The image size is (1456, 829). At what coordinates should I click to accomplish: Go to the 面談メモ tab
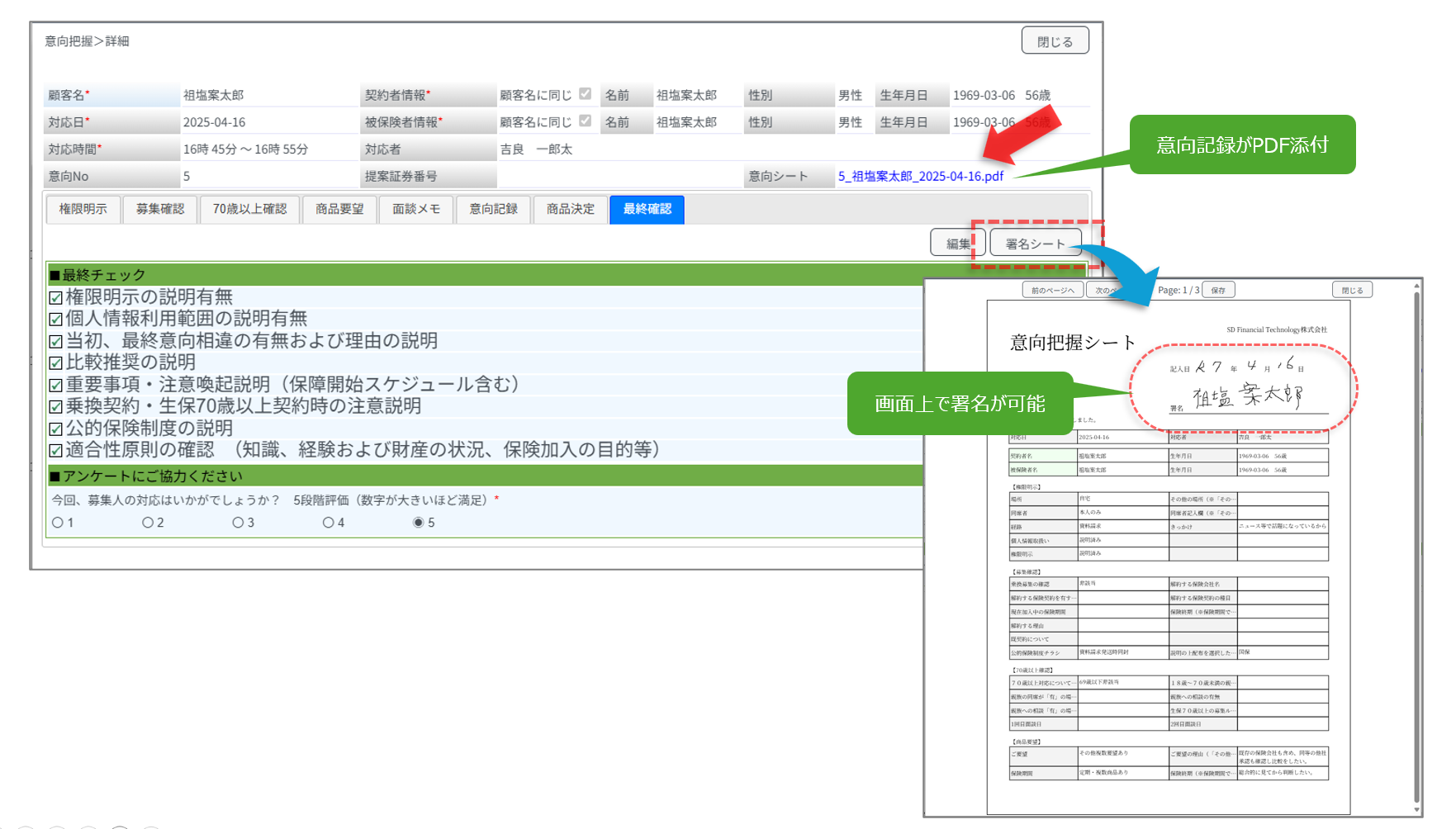pyautogui.click(x=416, y=209)
